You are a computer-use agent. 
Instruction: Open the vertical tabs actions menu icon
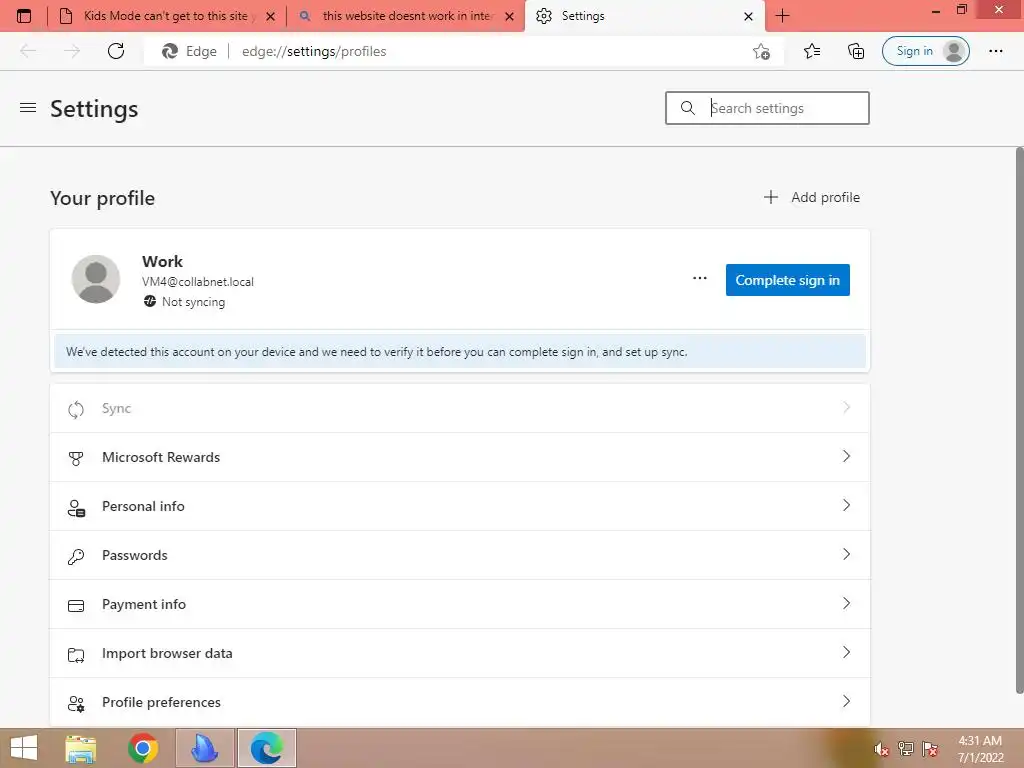click(24, 16)
